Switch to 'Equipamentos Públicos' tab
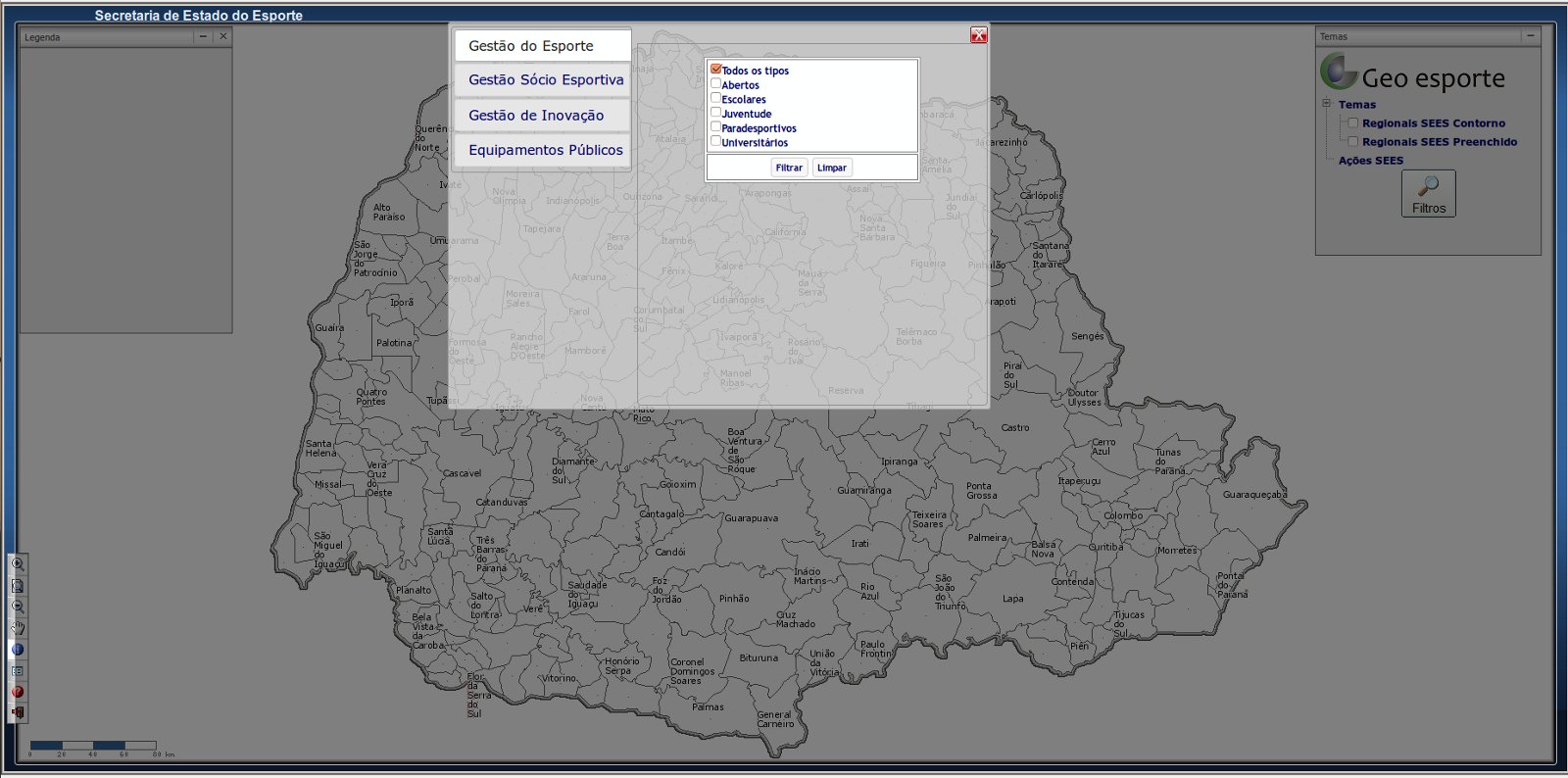This screenshot has height=778, width=1568. tap(545, 150)
